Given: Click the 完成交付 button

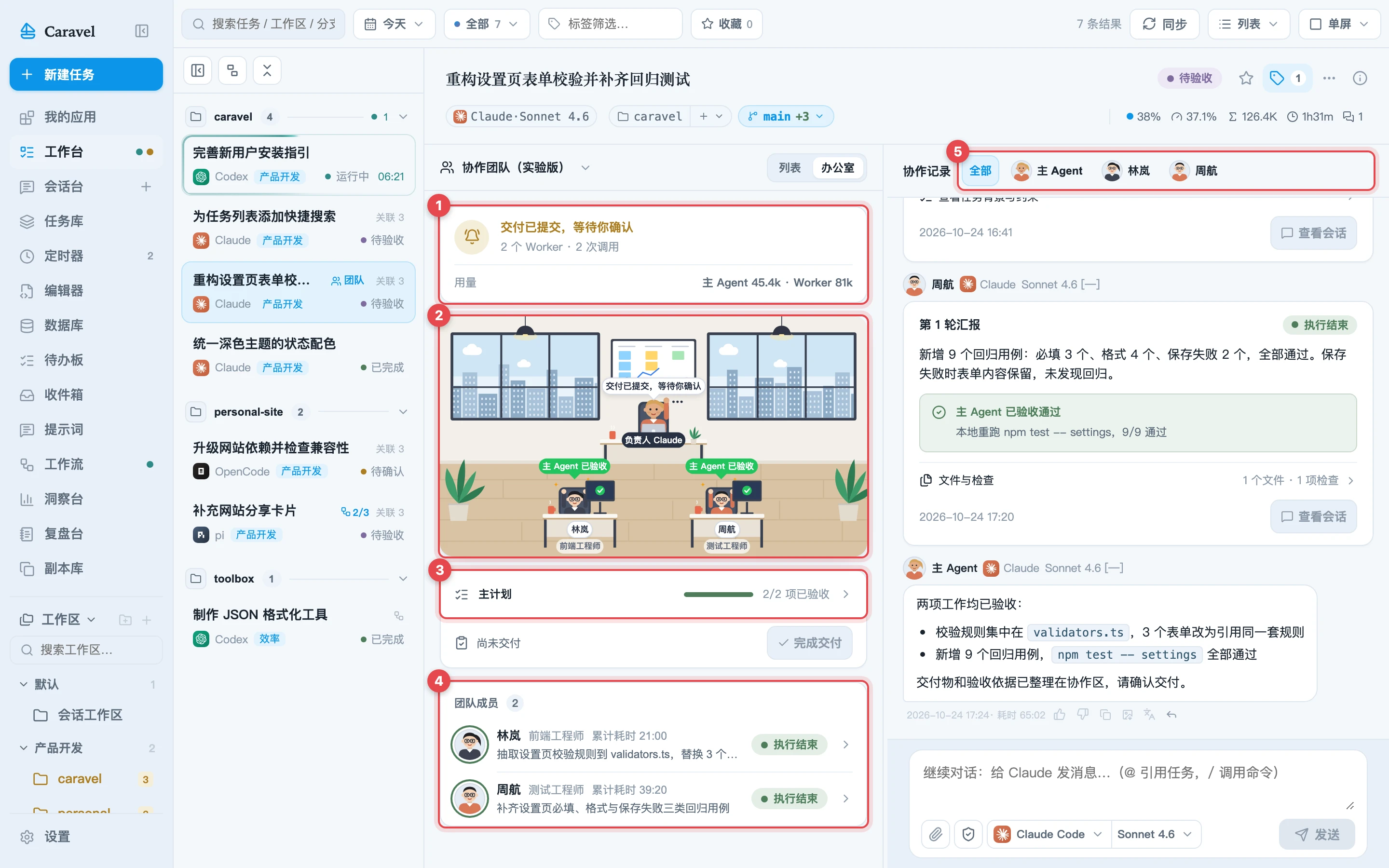Looking at the screenshot, I should click(x=809, y=643).
